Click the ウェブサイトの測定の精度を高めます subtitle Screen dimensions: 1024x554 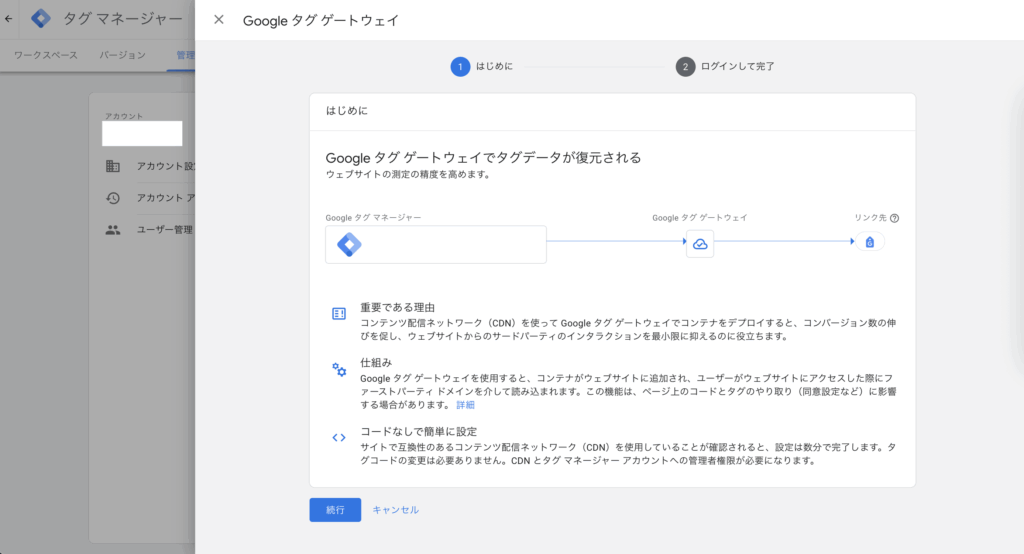(x=408, y=174)
